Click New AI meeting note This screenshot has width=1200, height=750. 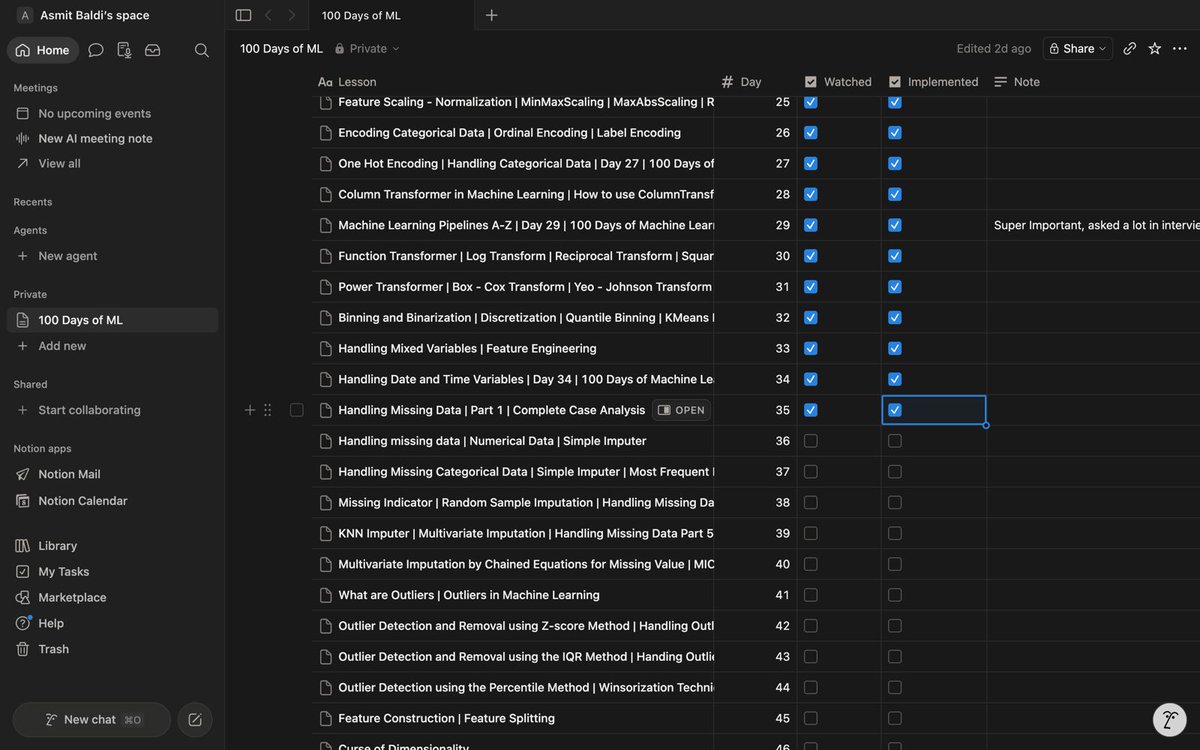coord(113,138)
